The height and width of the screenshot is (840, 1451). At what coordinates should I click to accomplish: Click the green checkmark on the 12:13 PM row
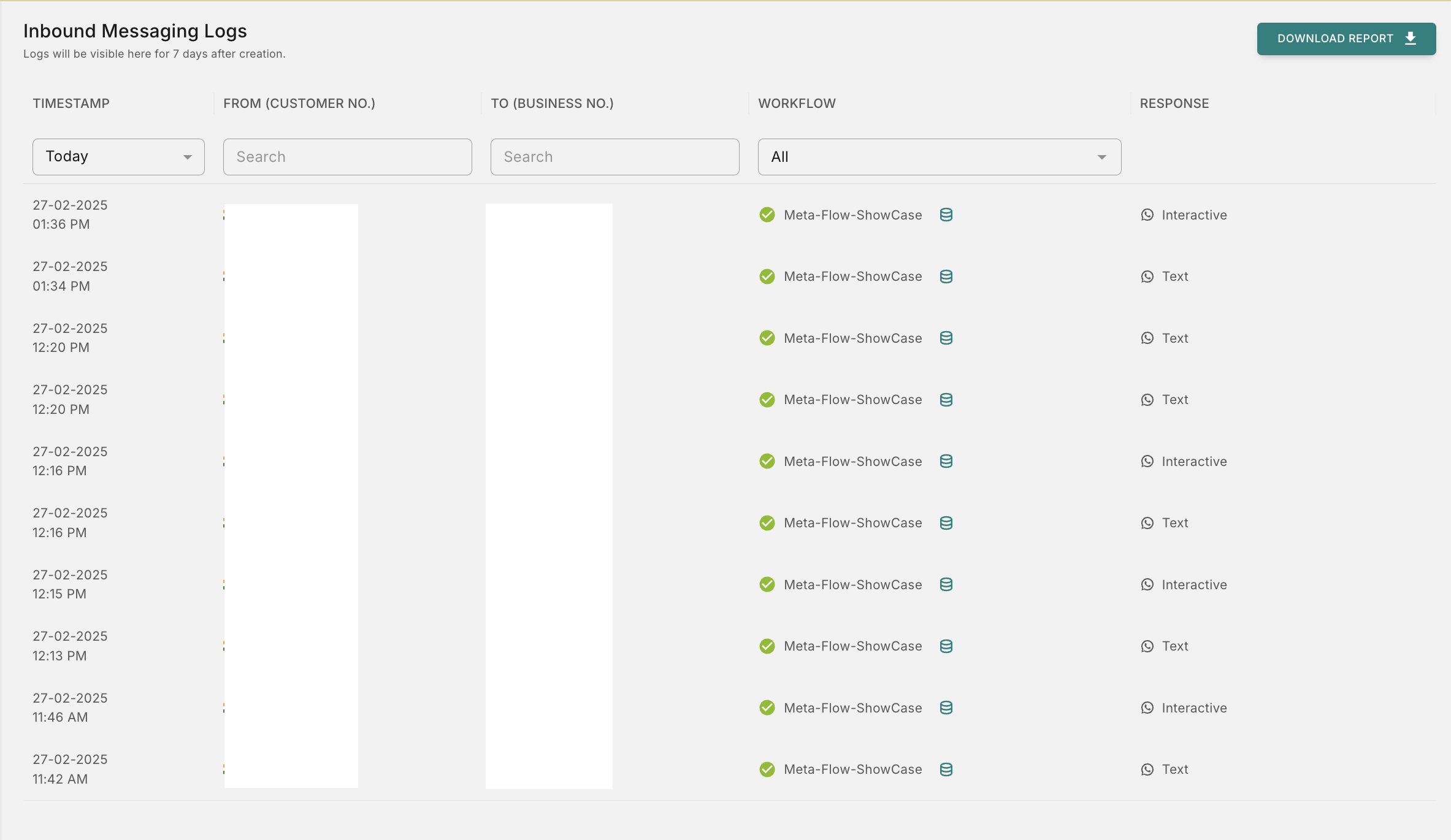(x=767, y=646)
